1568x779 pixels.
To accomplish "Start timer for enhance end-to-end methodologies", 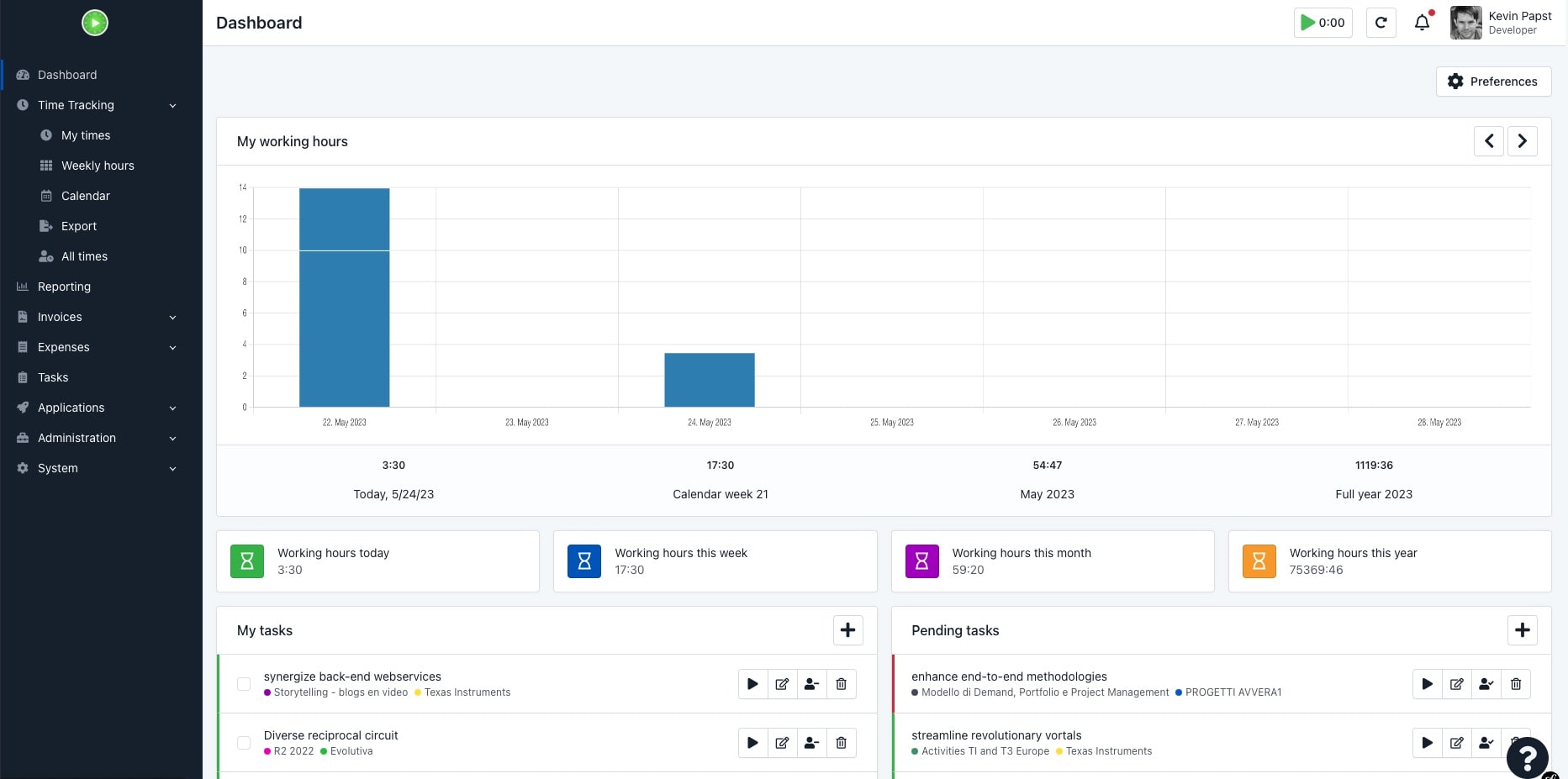I will [1427, 684].
